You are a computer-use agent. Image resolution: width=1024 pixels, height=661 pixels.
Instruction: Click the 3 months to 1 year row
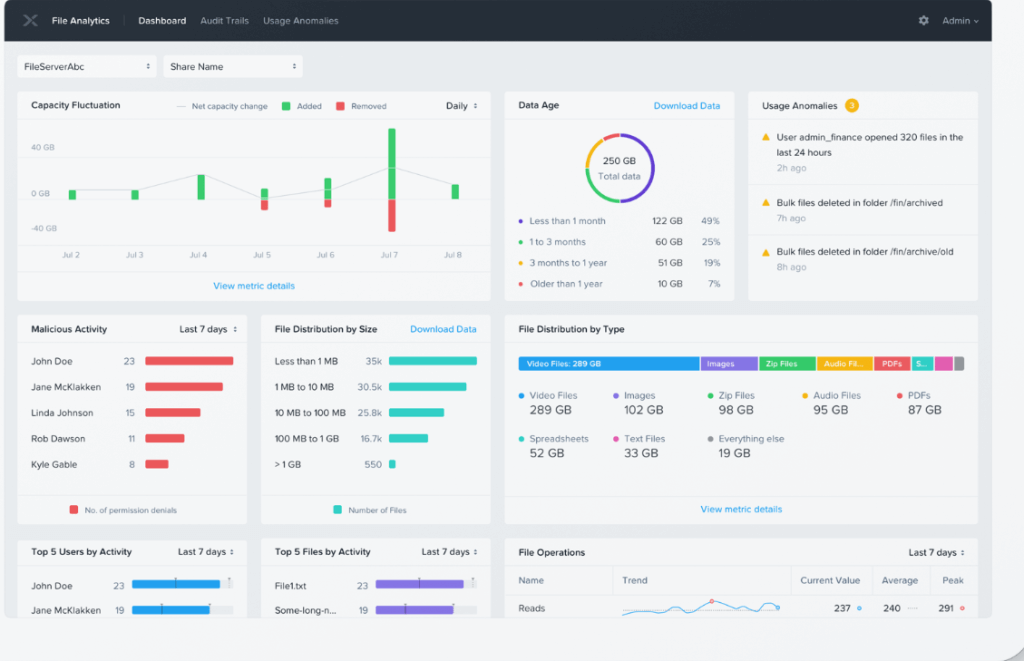pos(619,263)
